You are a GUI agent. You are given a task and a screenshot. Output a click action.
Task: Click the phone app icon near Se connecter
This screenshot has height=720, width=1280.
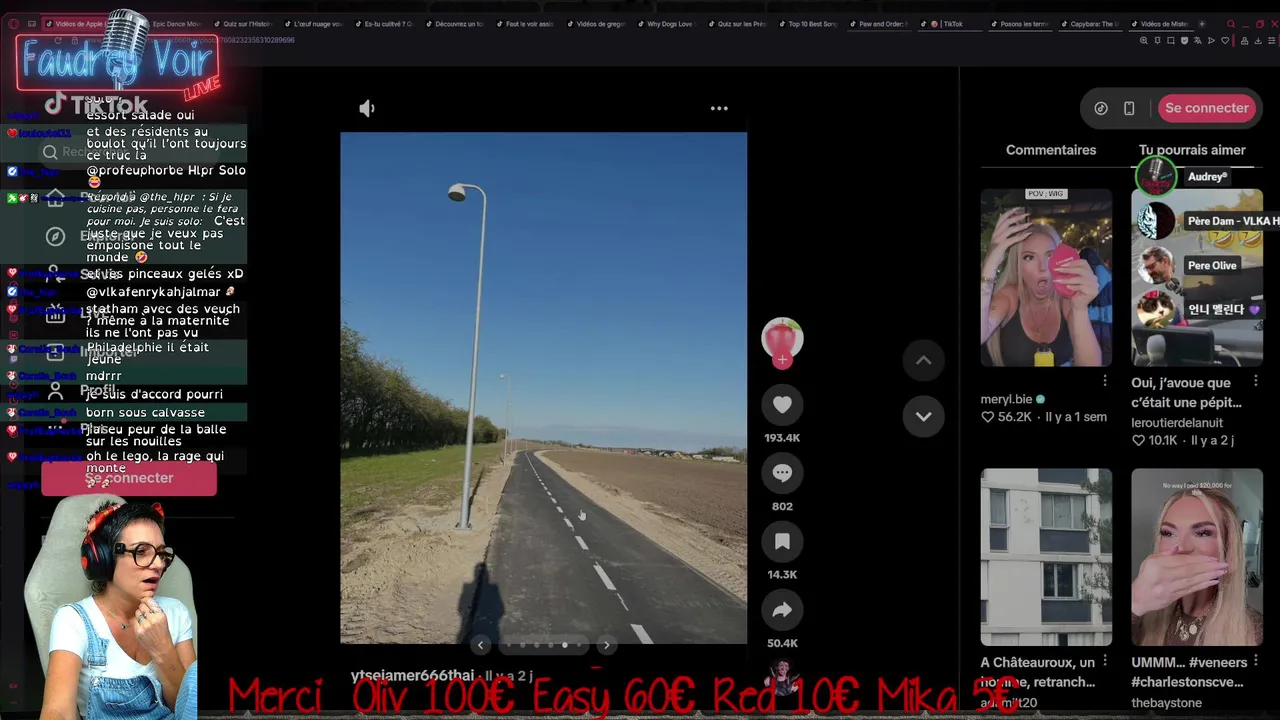[x=1129, y=108]
